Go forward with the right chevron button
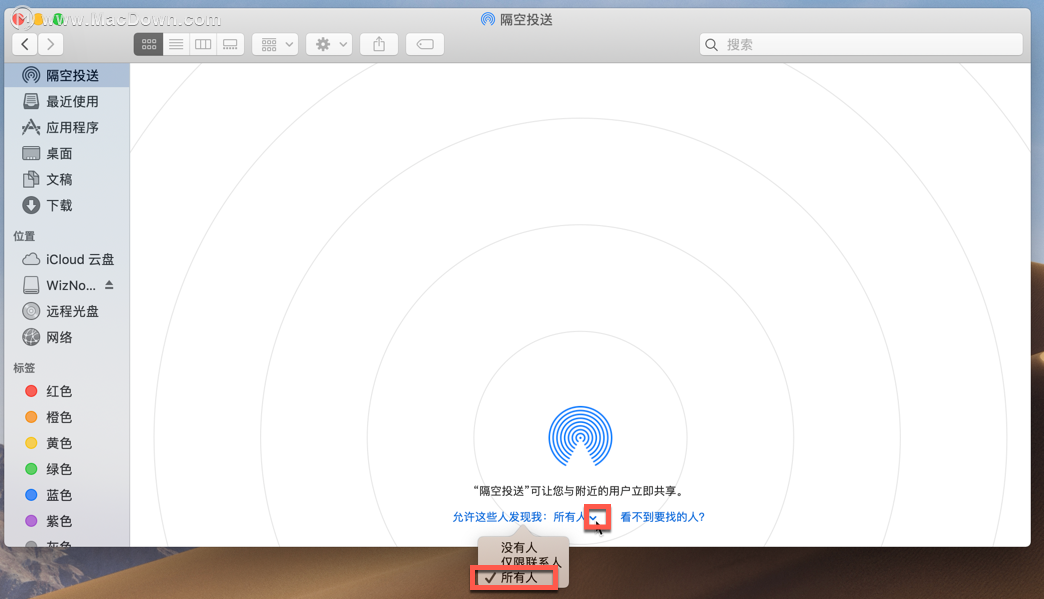1044x599 pixels. pos(51,45)
